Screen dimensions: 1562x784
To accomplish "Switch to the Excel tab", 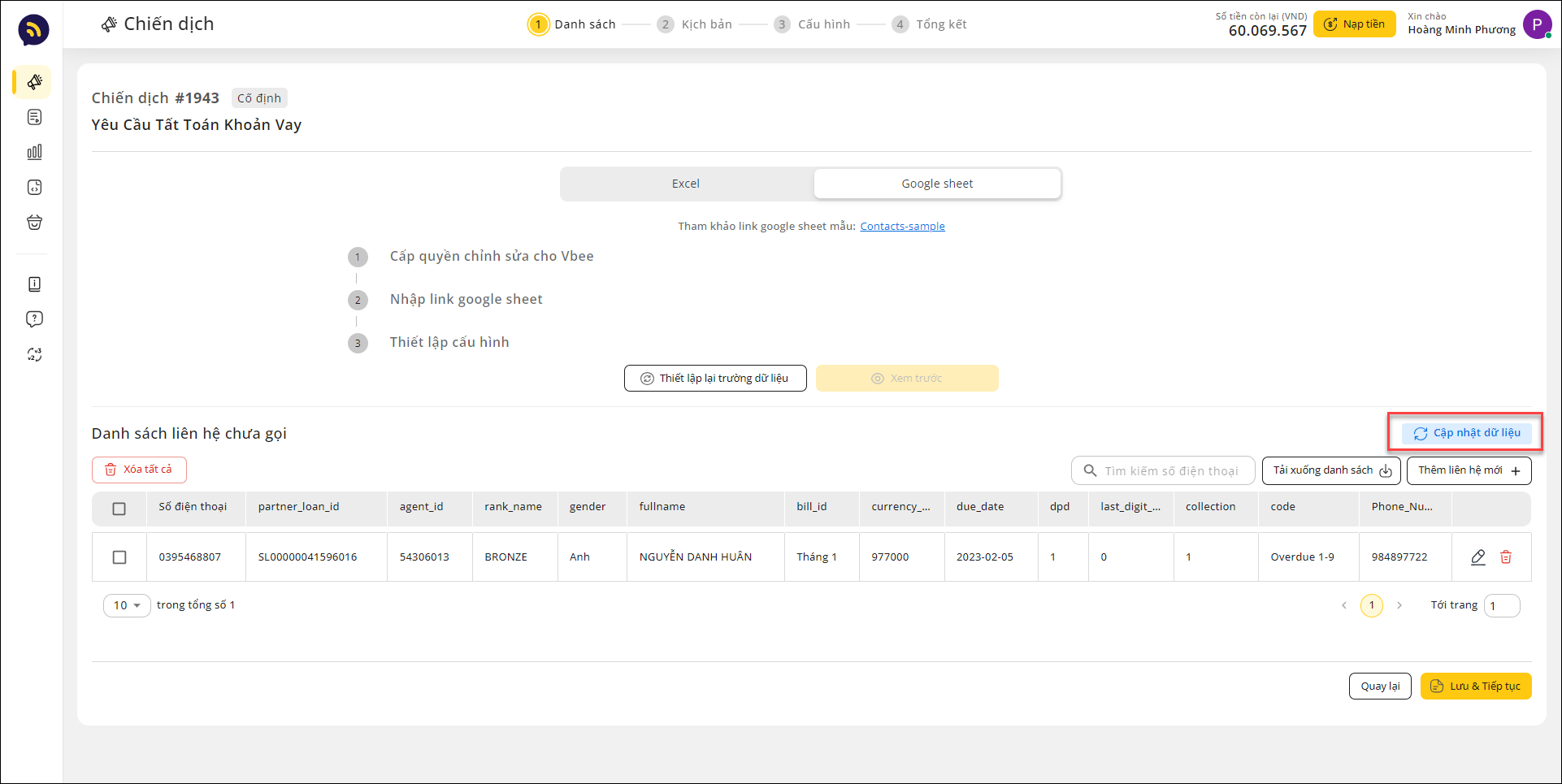I will [x=686, y=184].
